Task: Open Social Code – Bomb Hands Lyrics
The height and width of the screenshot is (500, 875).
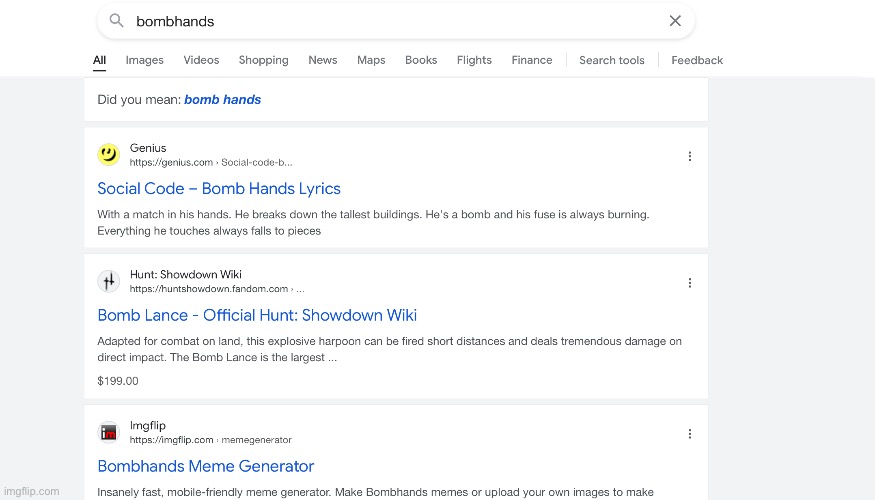Action: tap(219, 189)
